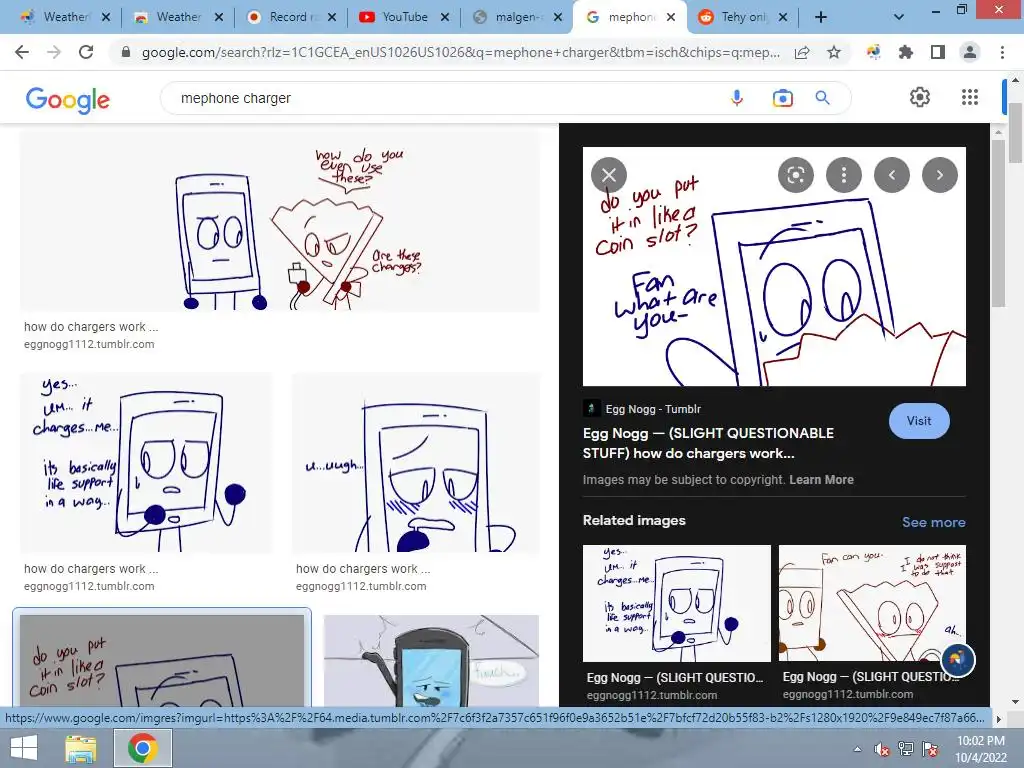Bookmark this page with the star icon
1024x768 pixels.
pyautogui.click(x=834, y=52)
